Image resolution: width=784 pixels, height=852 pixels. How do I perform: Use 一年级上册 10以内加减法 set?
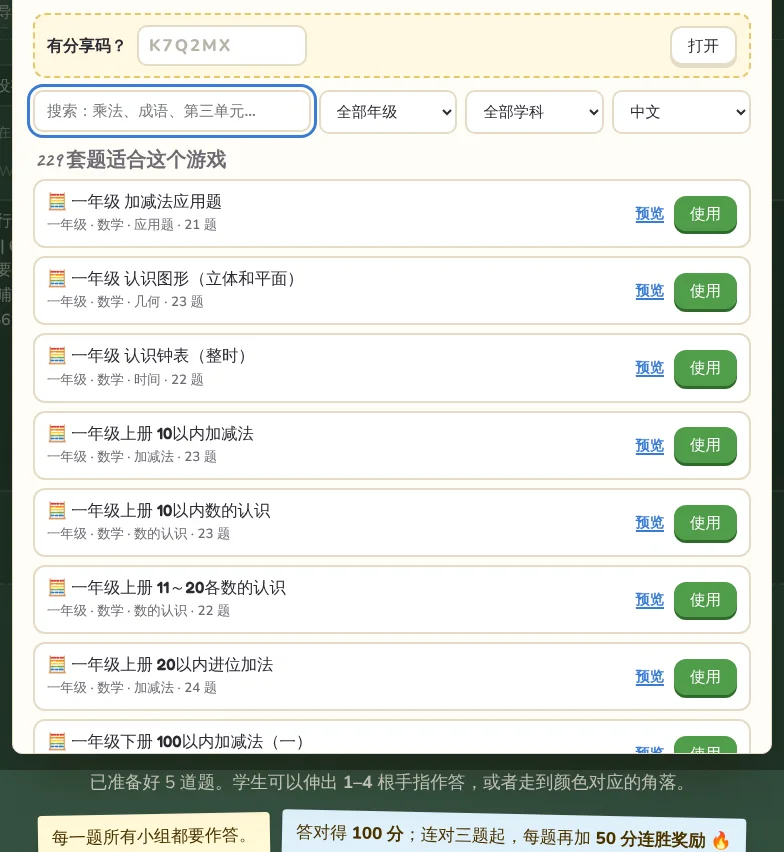(705, 446)
